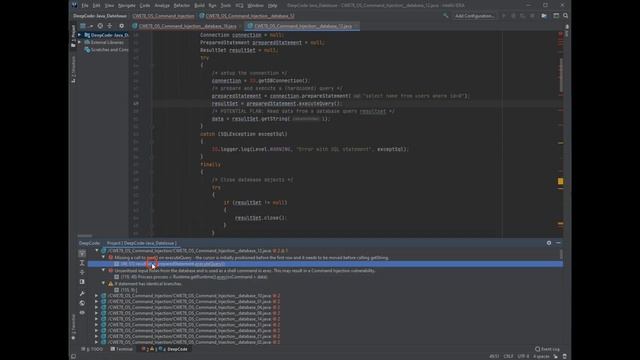Click expand-all icon in DeepCode side toolbar
This screenshot has width=640, height=360.
pyautogui.click(x=82, y=263)
